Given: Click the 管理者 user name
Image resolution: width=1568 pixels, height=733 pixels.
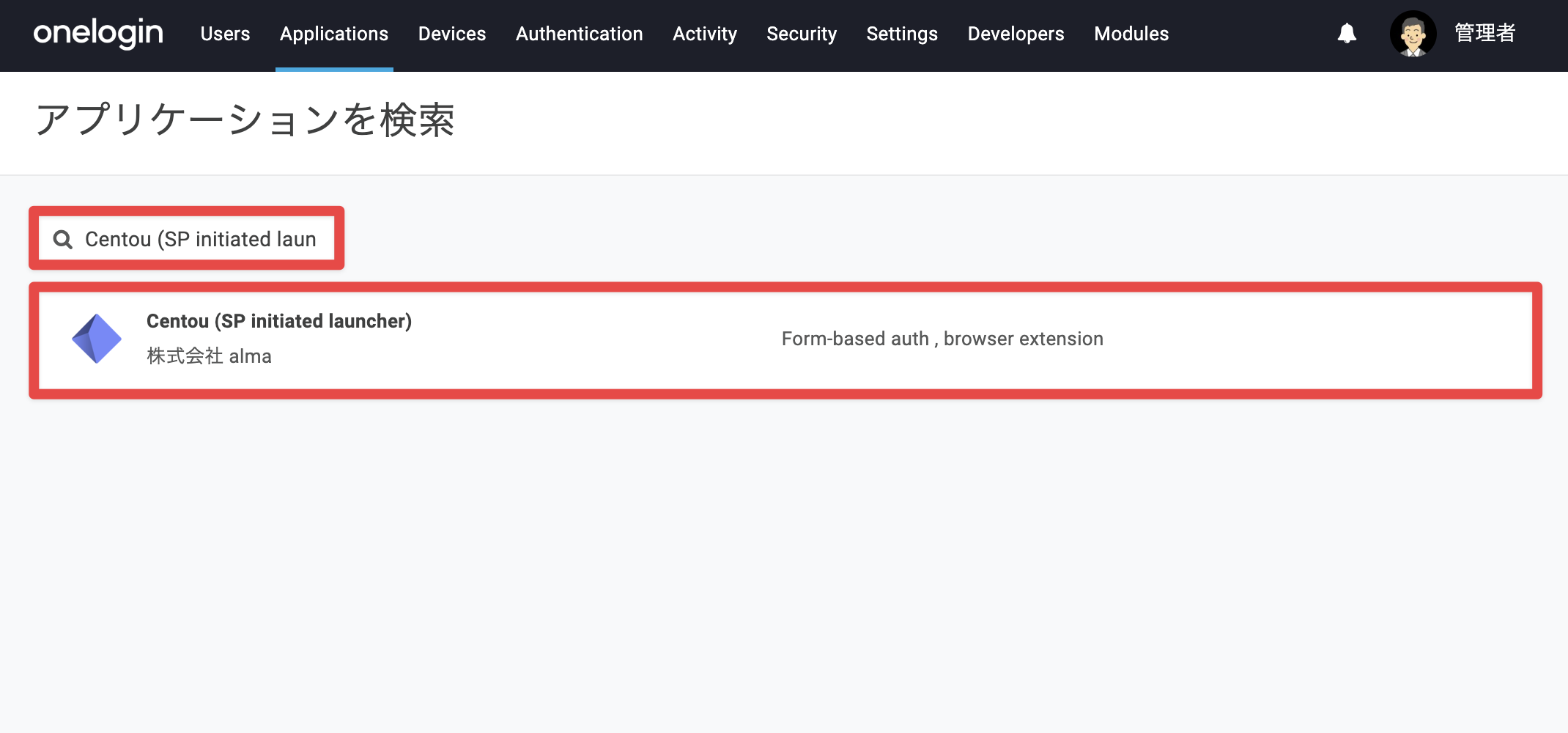Looking at the screenshot, I should tap(1485, 33).
